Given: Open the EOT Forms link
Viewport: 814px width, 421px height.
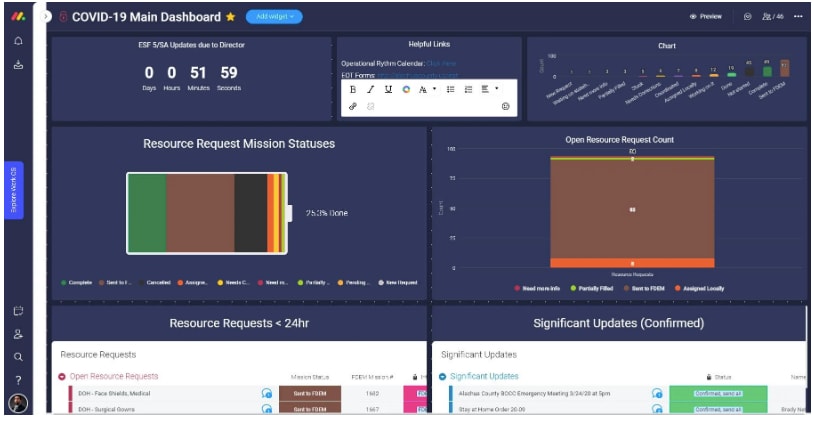Looking at the screenshot, I should tap(418, 75).
